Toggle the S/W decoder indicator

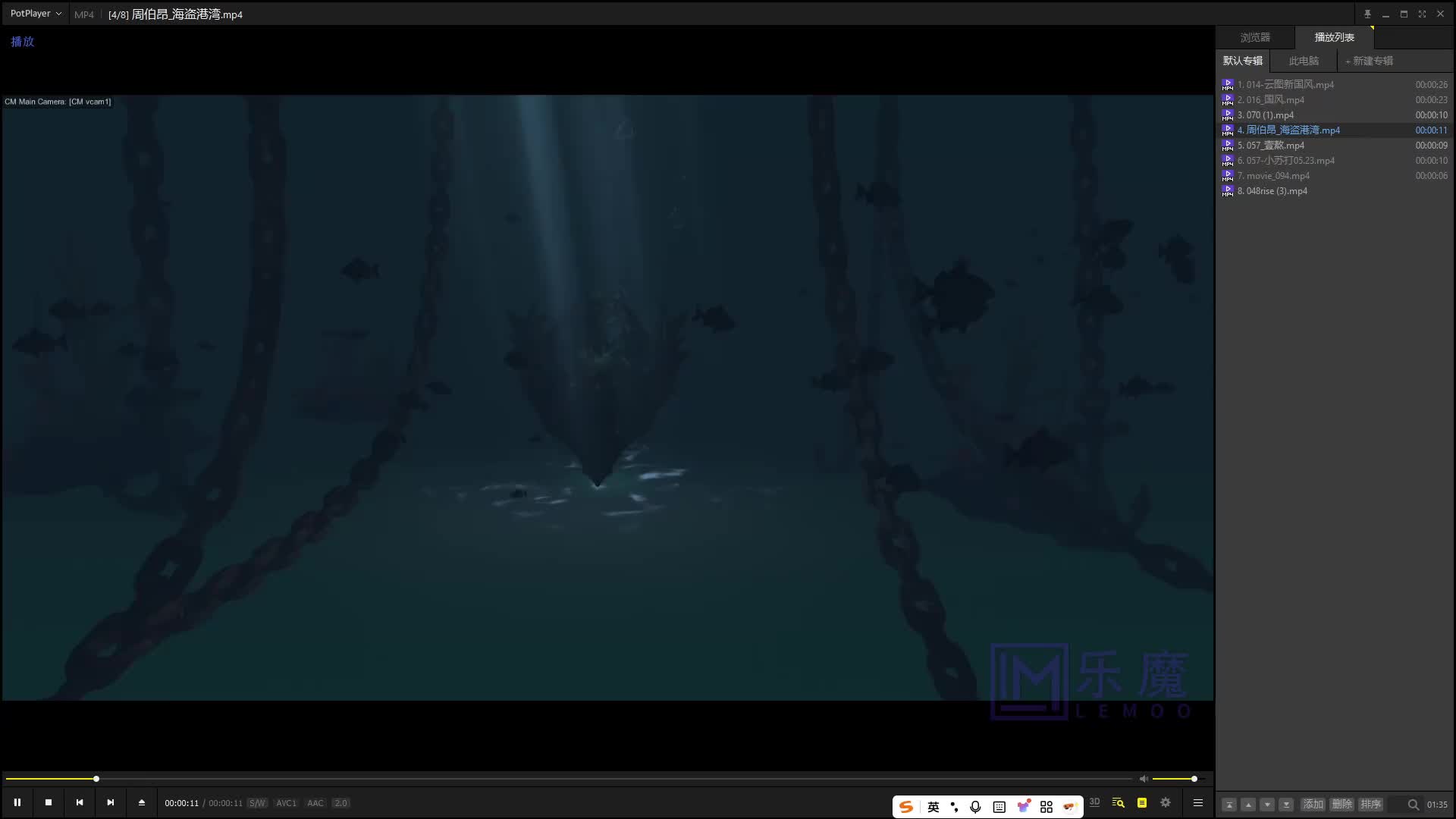pos(257,803)
